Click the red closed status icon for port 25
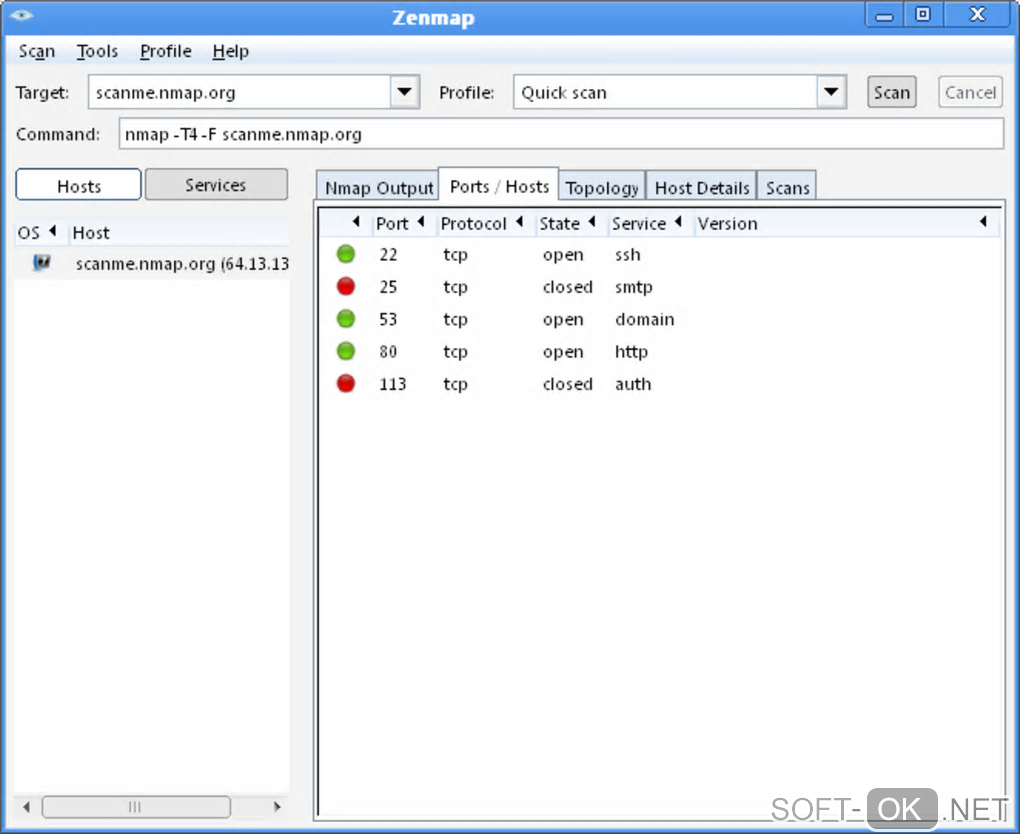The image size is (1020, 834). tap(346, 286)
